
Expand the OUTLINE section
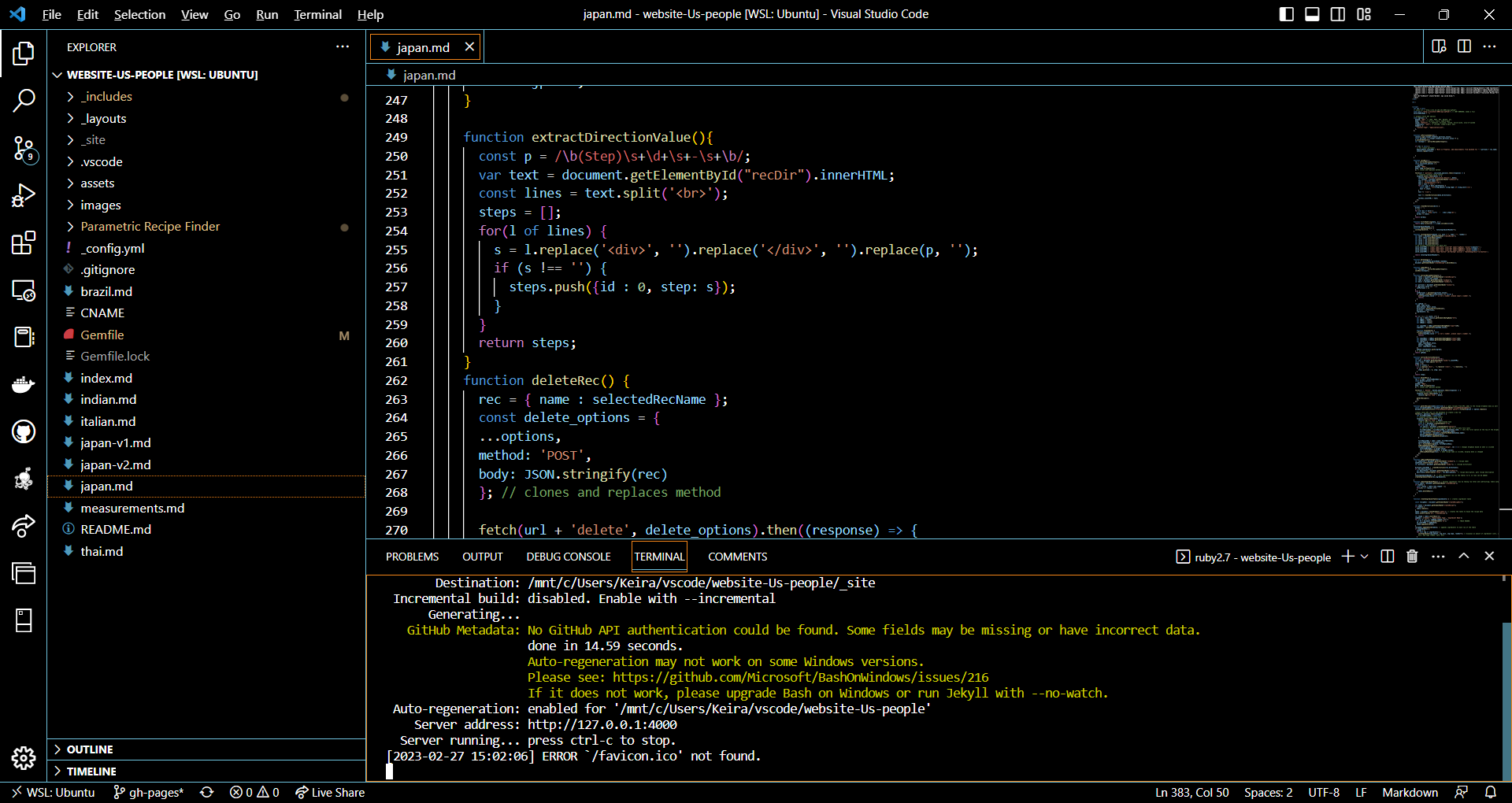206,749
